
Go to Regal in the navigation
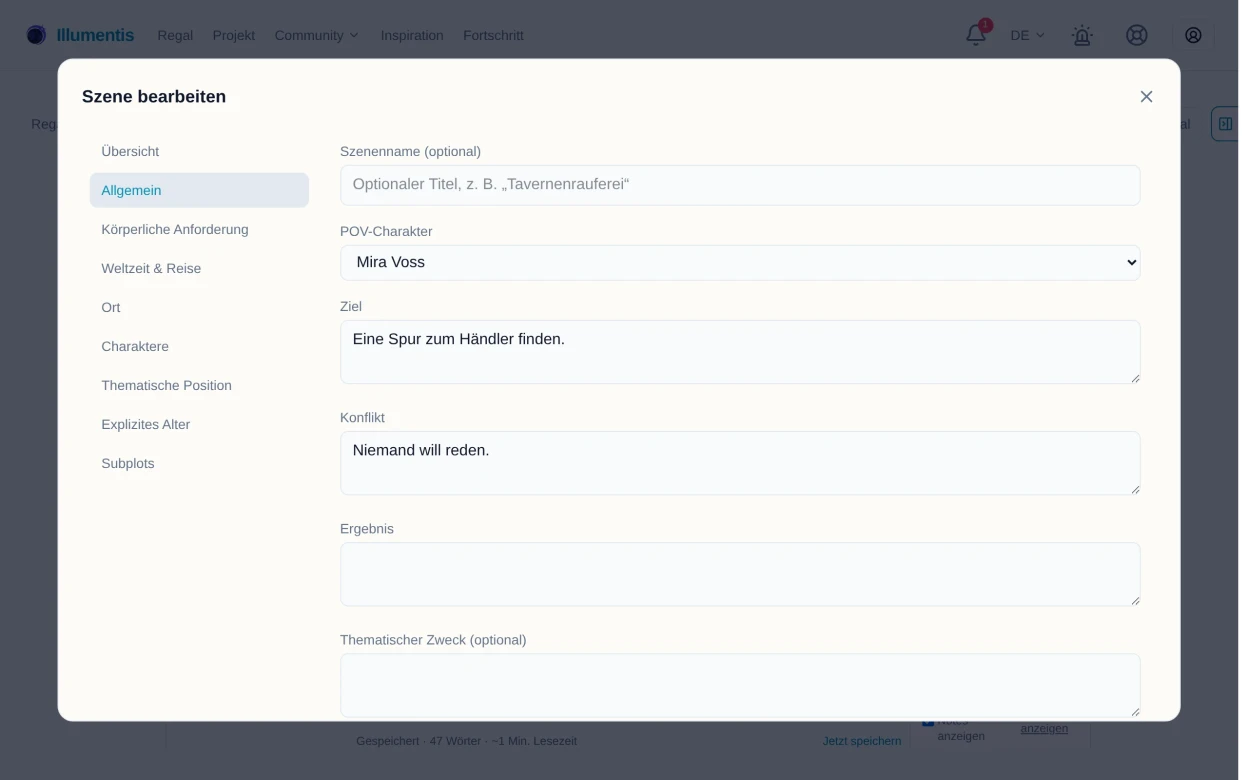(175, 35)
